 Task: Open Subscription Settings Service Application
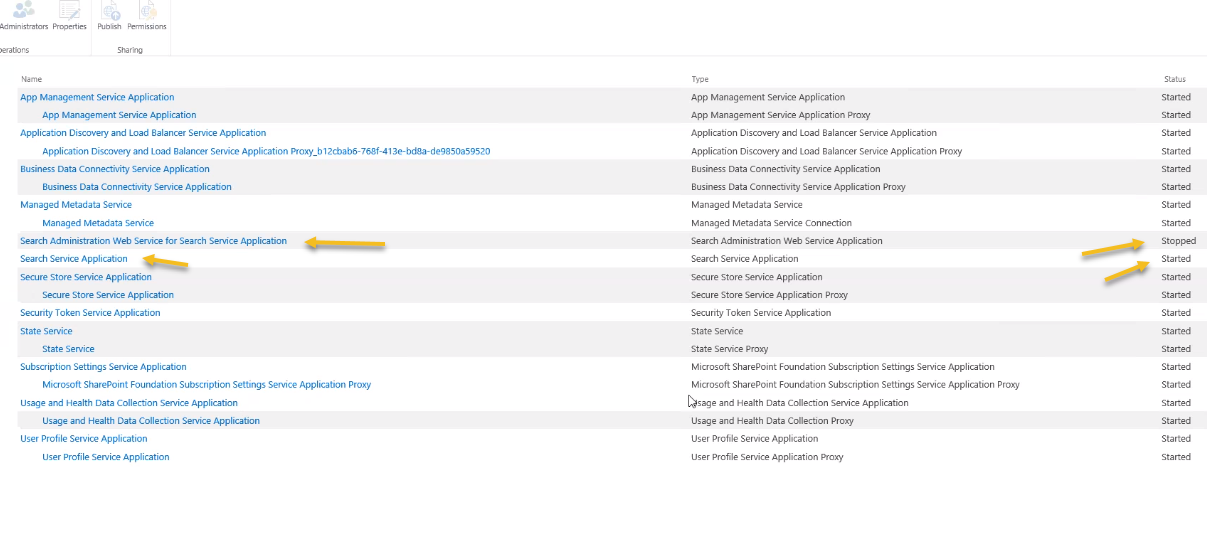(x=103, y=367)
